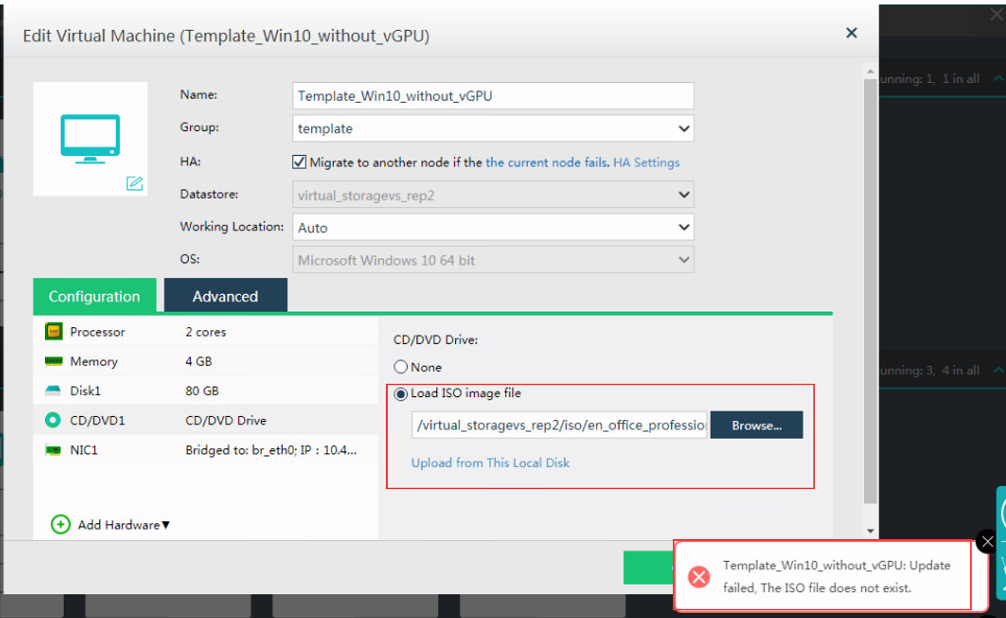Open the Group dropdown showing template
Screen dimensions: 1006x618
493,129
